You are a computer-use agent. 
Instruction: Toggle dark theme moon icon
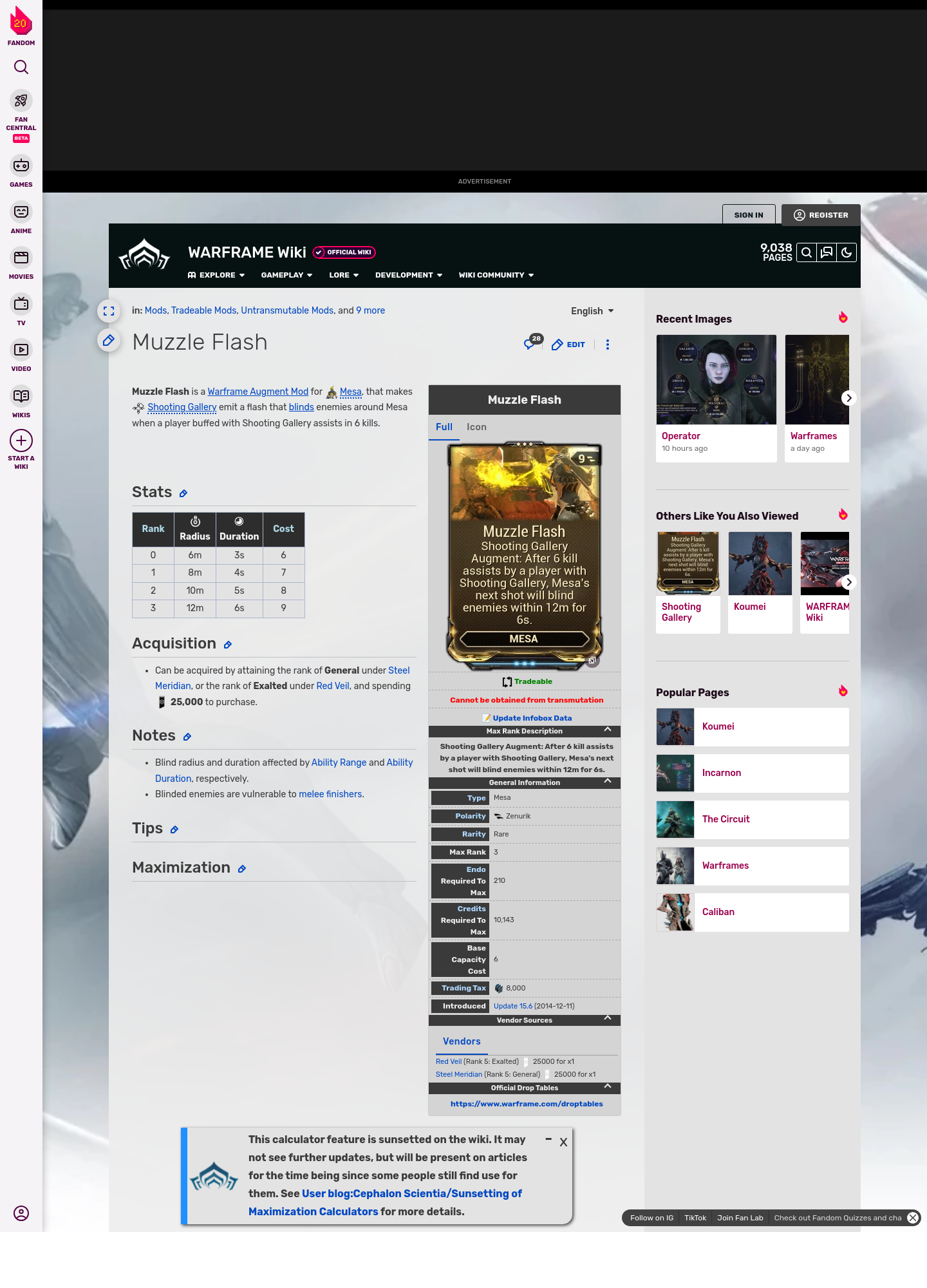847,252
